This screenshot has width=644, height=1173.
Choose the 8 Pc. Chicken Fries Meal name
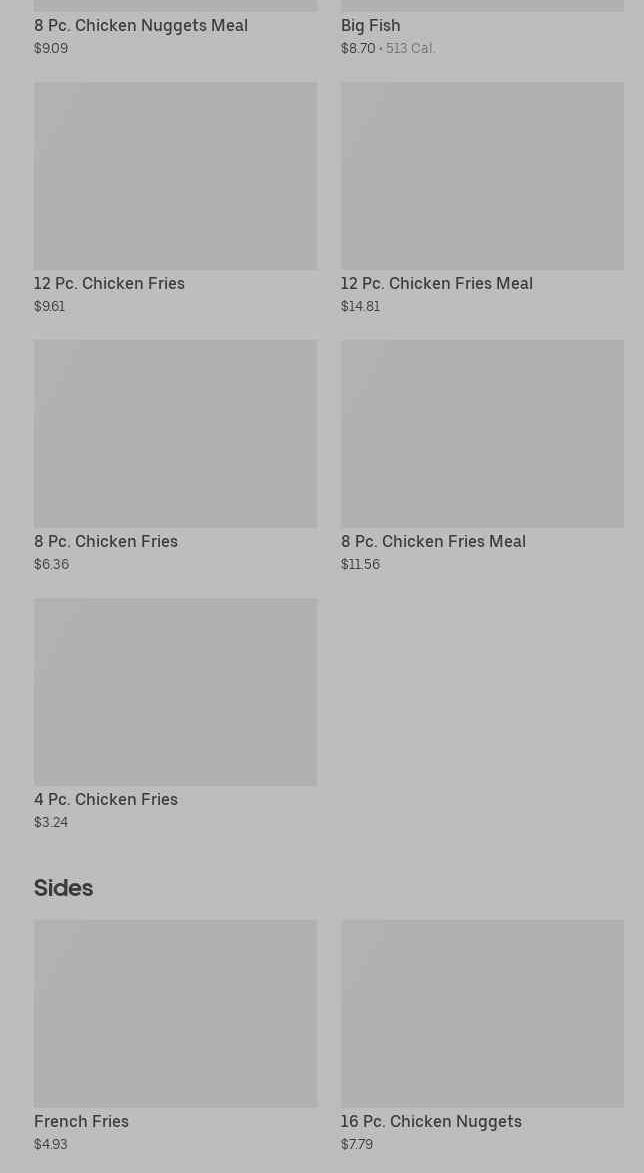tap(433, 541)
